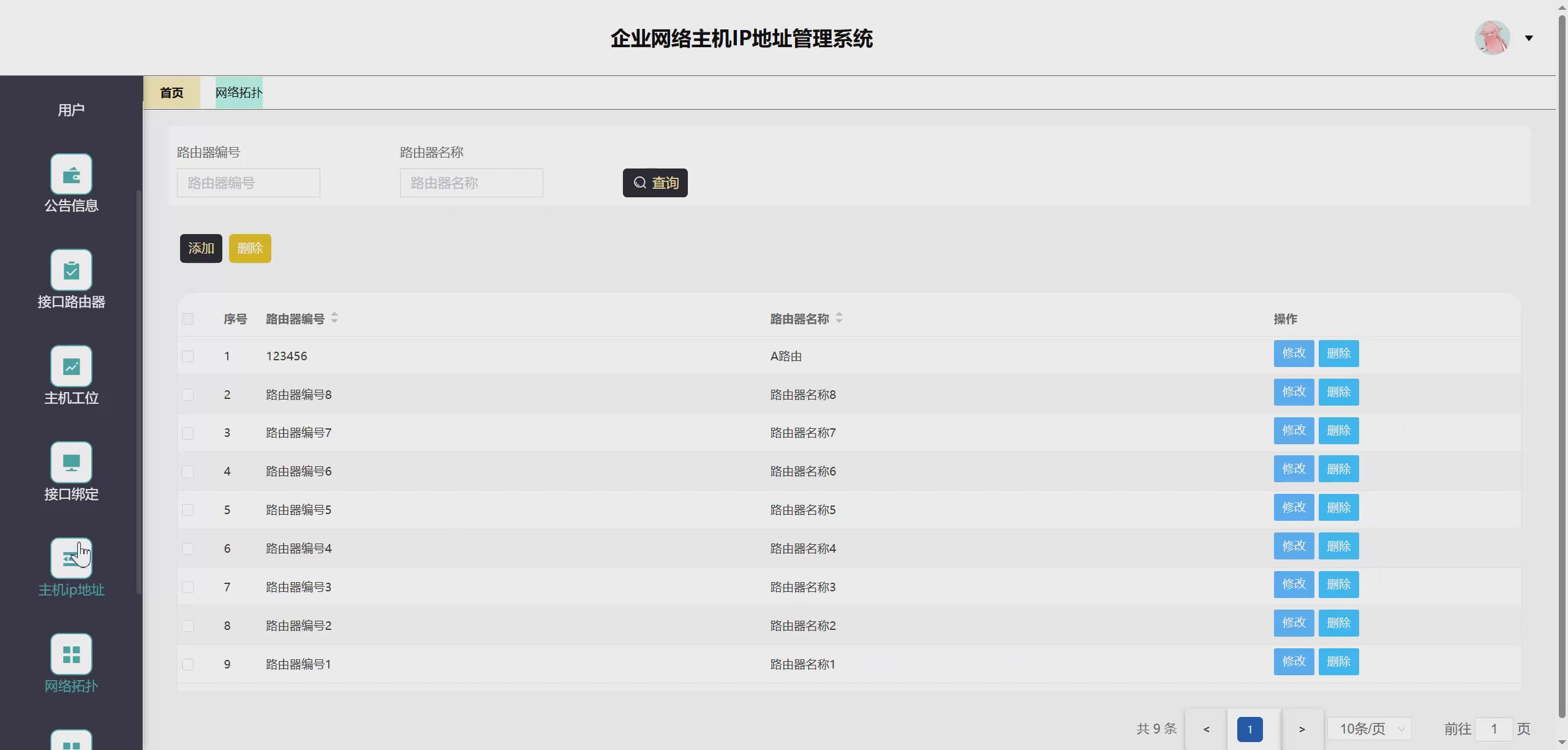Click the 用户 sidebar item
1568x750 pixels.
pos(71,110)
